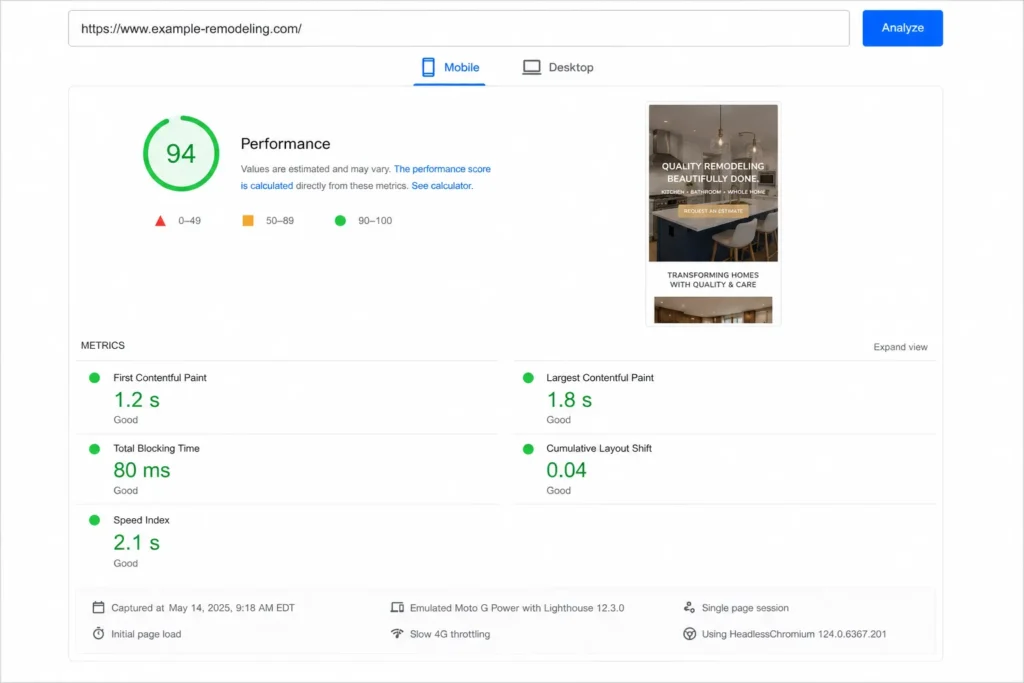Click the 0.04 value
The image size is (1024, 683).
566,470
